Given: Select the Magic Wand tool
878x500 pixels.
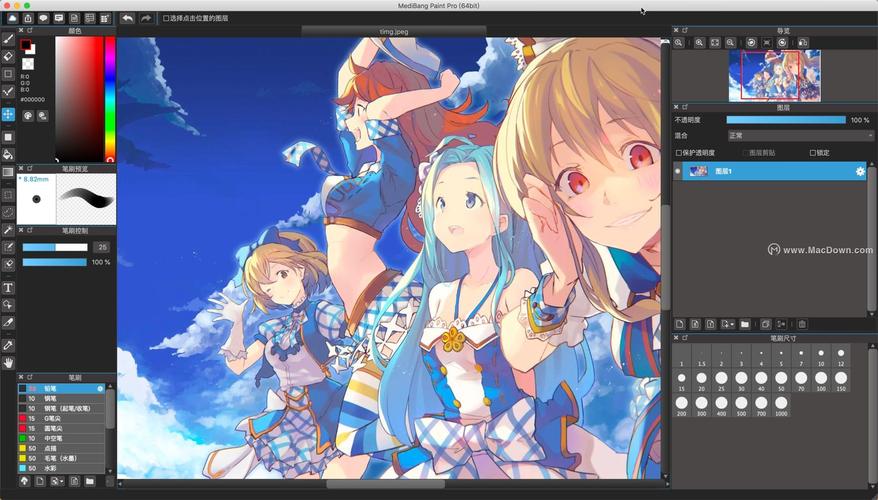Looking at the screenshot, I should click(8, 230).
